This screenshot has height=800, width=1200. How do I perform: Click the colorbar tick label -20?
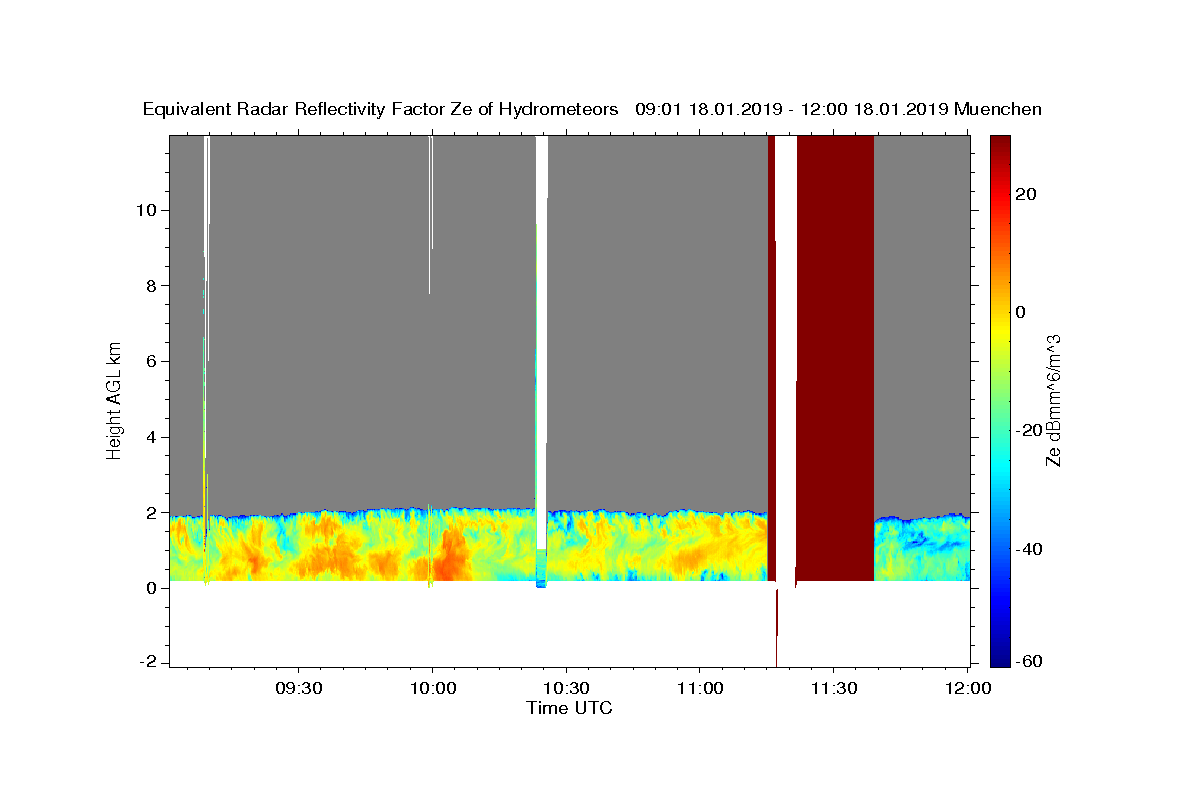[x=1028, y=430]
